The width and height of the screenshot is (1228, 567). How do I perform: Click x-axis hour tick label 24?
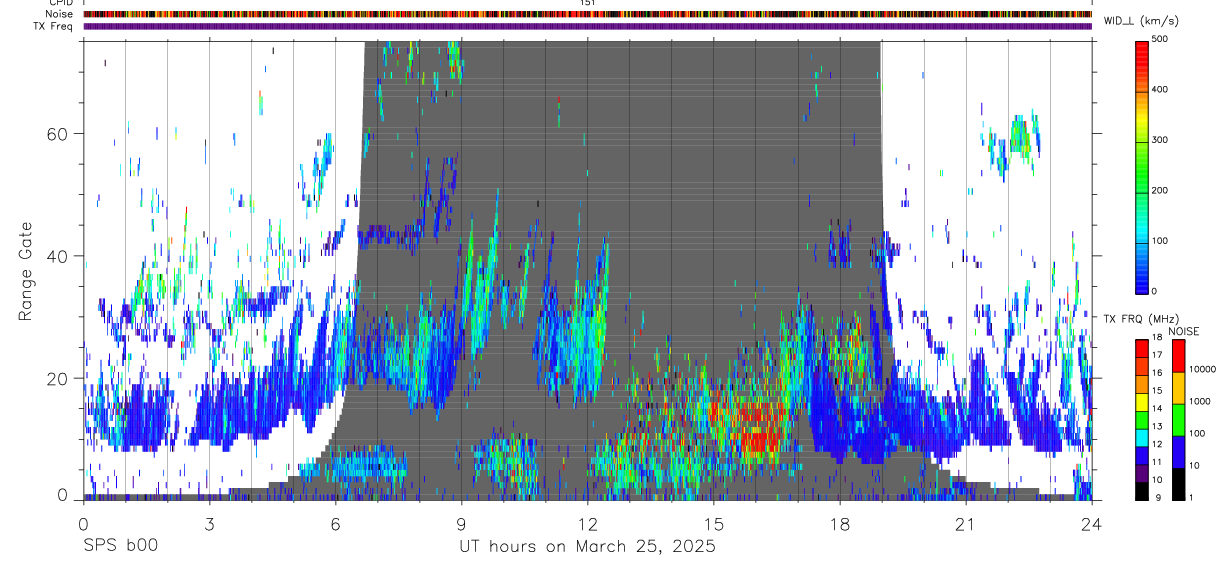pos(1091,523)
